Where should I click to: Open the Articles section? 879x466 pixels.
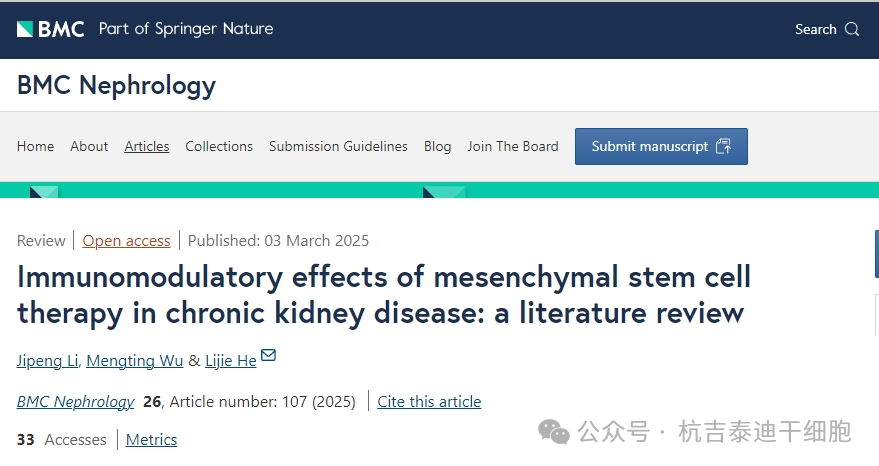147,146
